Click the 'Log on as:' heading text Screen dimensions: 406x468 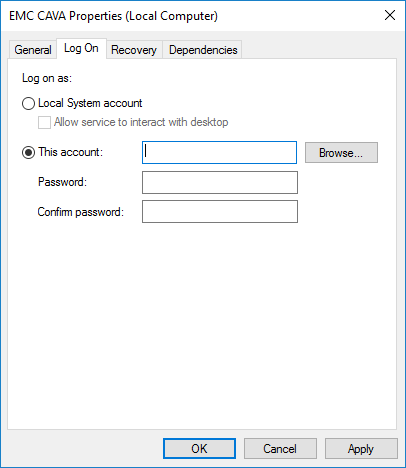(x=47, y=78)
